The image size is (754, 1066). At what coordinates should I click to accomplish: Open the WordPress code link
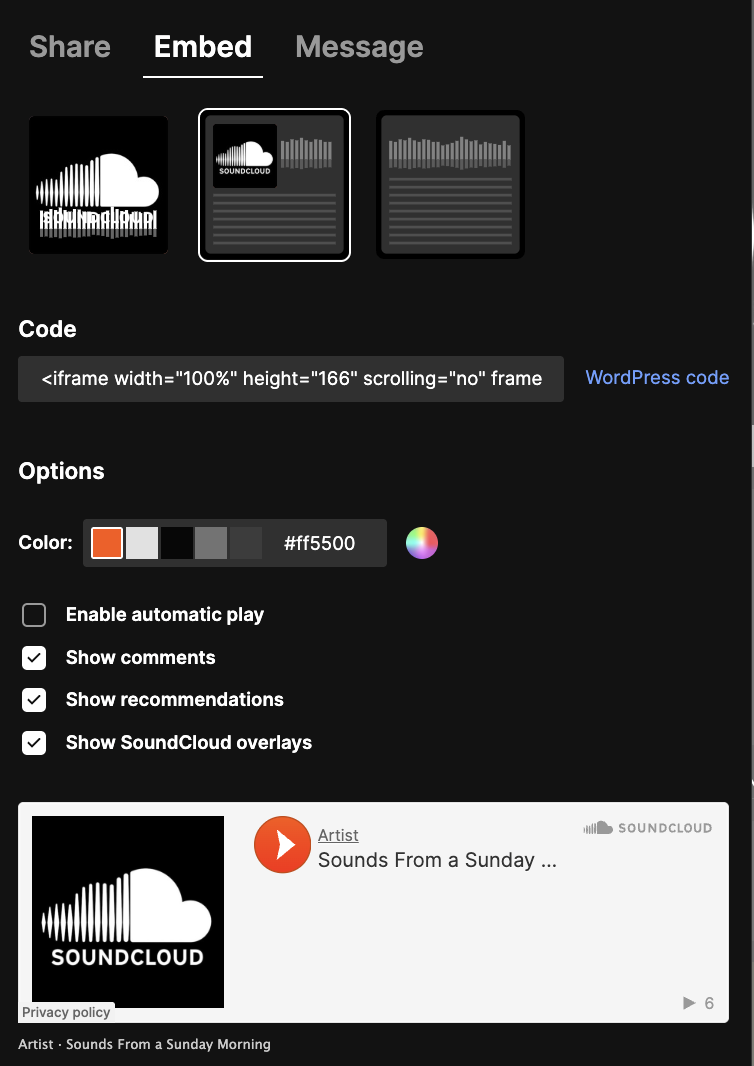657,378
